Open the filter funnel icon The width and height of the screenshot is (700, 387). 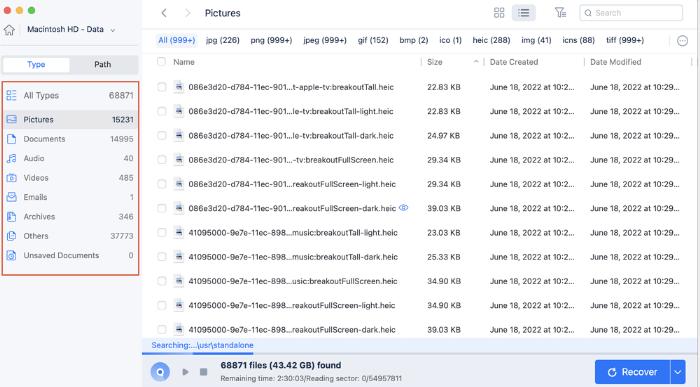pyautogui.click(x=560, y=13)
